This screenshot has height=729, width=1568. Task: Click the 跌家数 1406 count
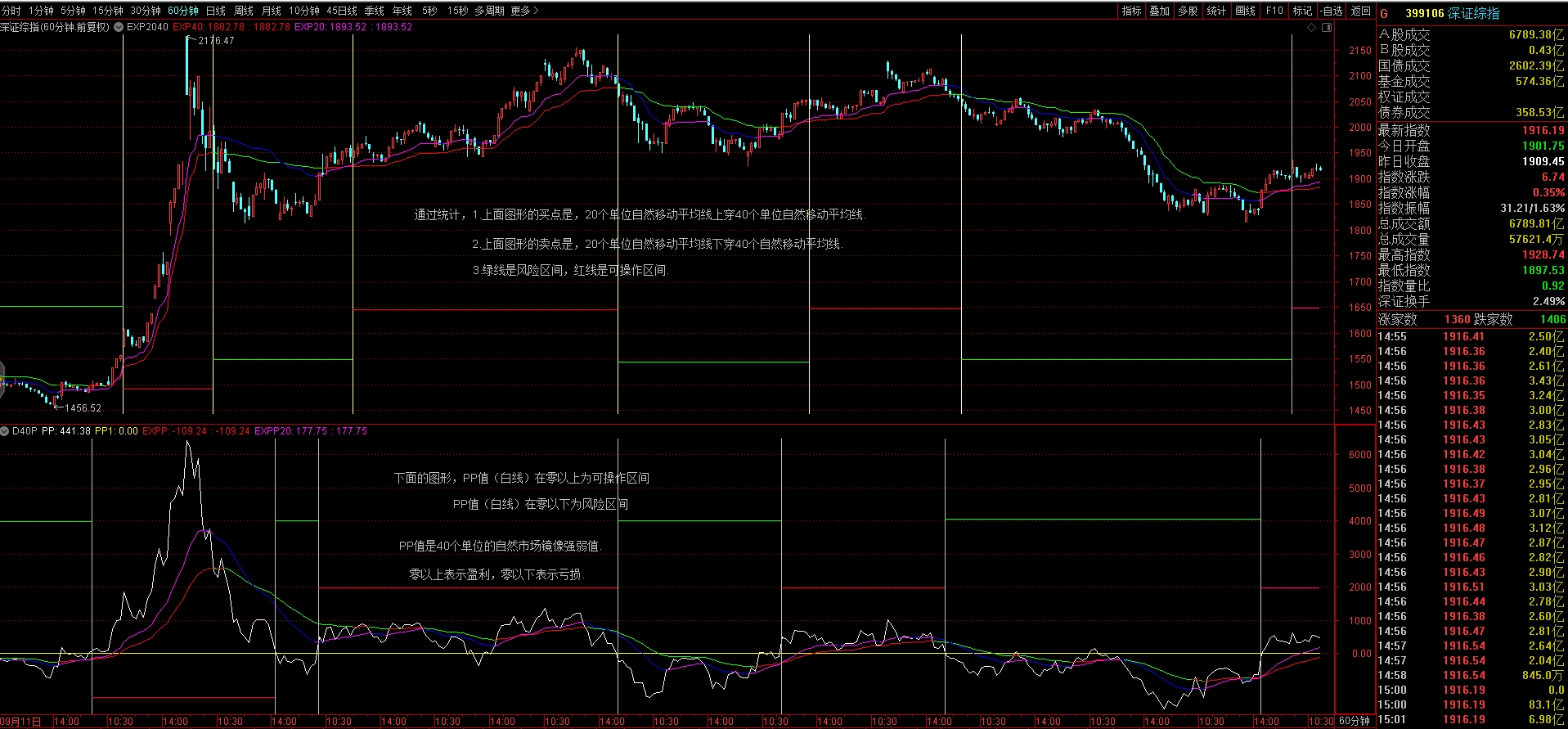pyautogui.click(x=1552, y=319)
